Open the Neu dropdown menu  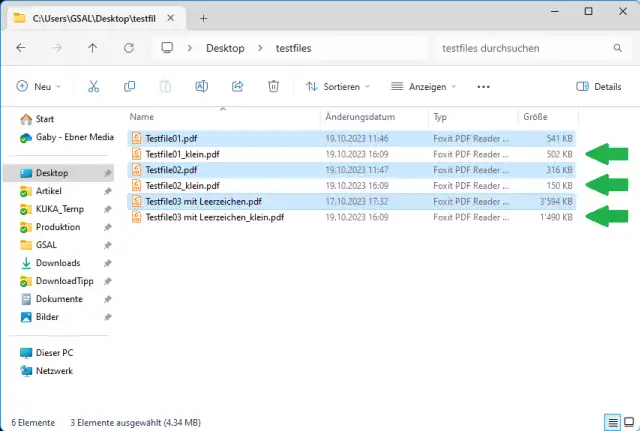[x=40, y=87]
